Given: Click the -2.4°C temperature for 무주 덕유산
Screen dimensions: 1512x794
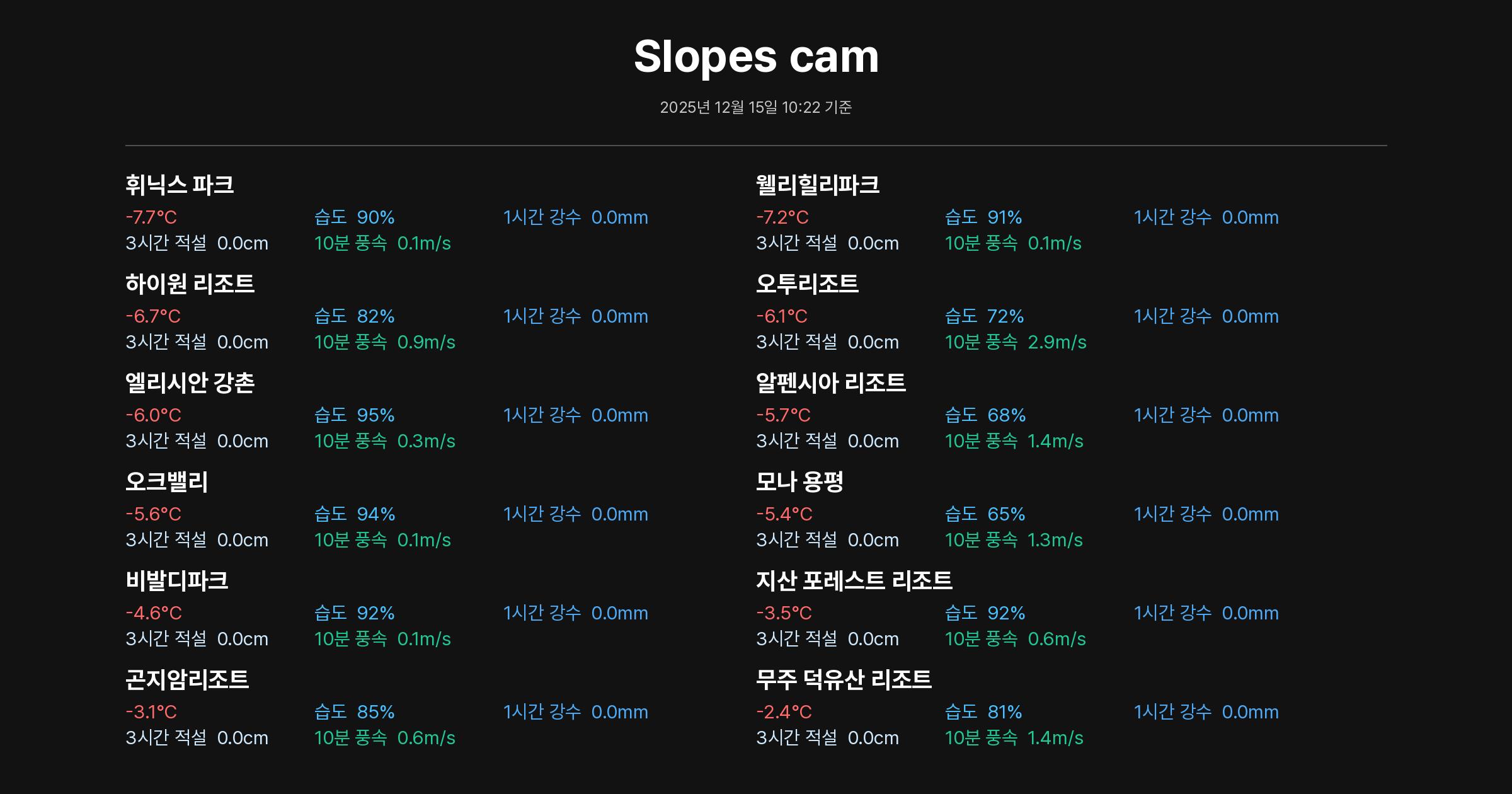Looking at the screenshot, I should (x=784, y=712).
